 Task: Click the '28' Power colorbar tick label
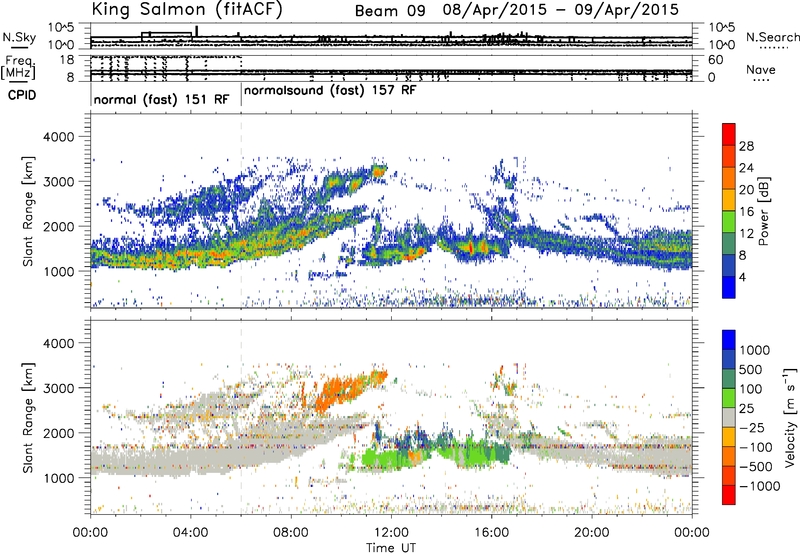coord(746,146)
